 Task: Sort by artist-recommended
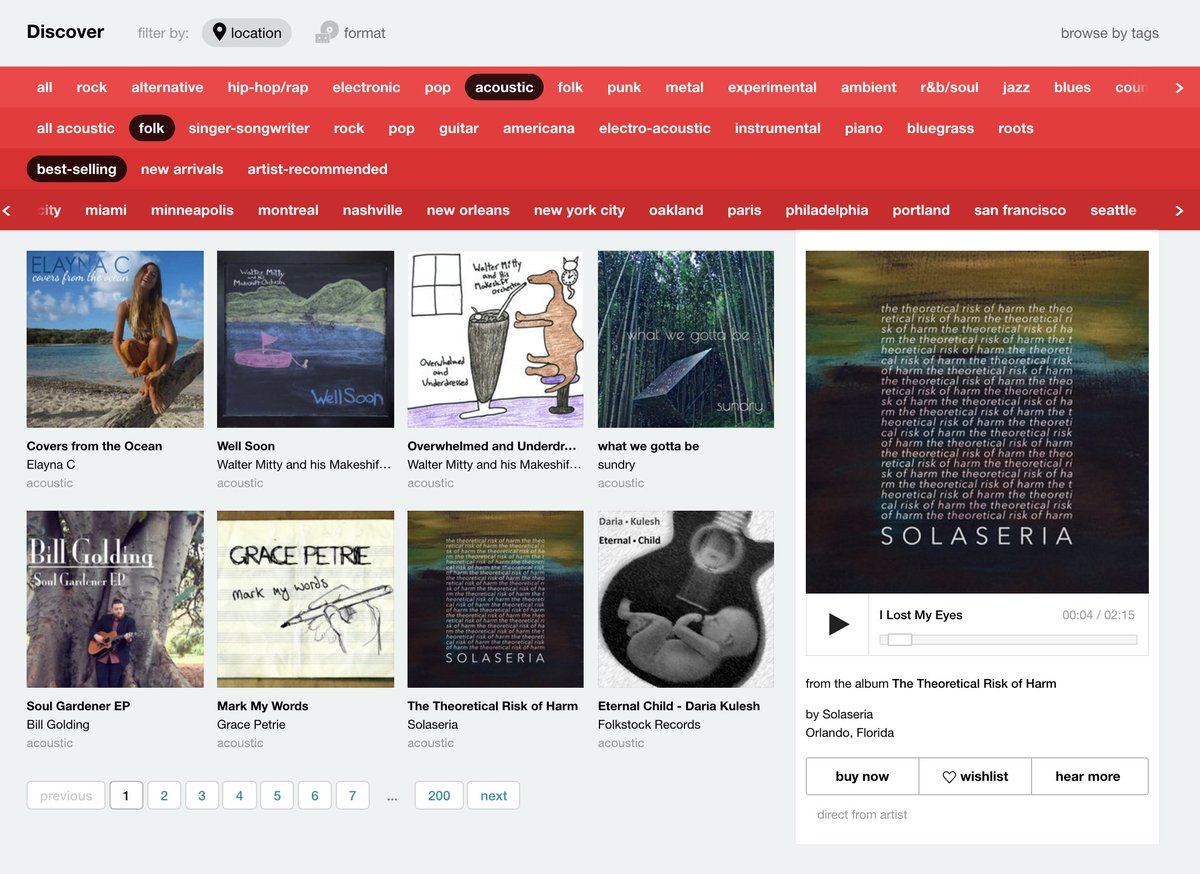318,169
